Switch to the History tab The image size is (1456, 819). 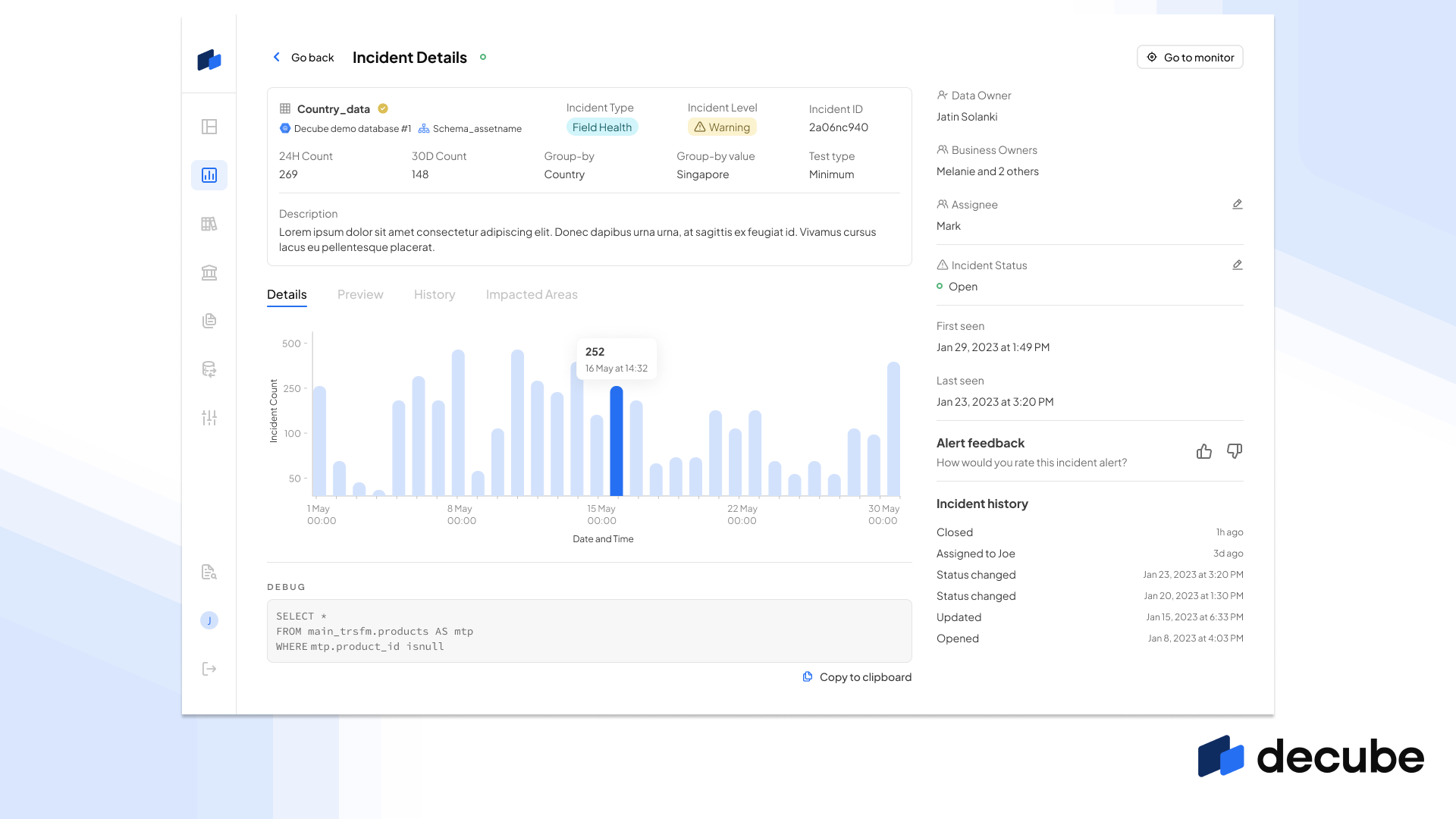(x=435, y=294)
